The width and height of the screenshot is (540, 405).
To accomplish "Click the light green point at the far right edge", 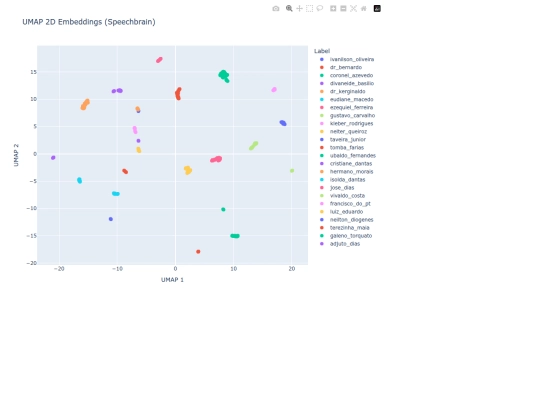I will [292, 171].
